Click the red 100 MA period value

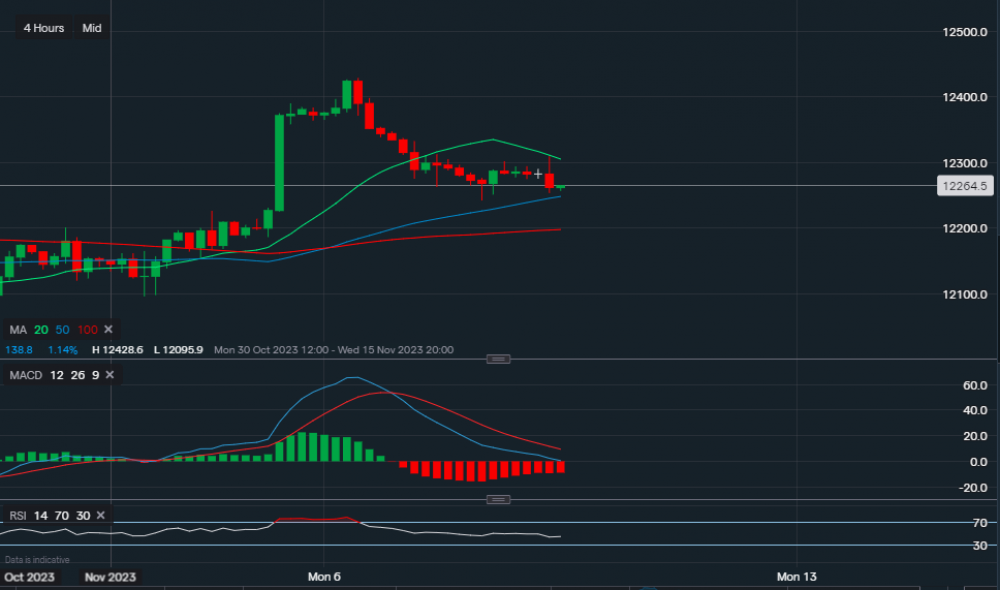tap(87, 330)
